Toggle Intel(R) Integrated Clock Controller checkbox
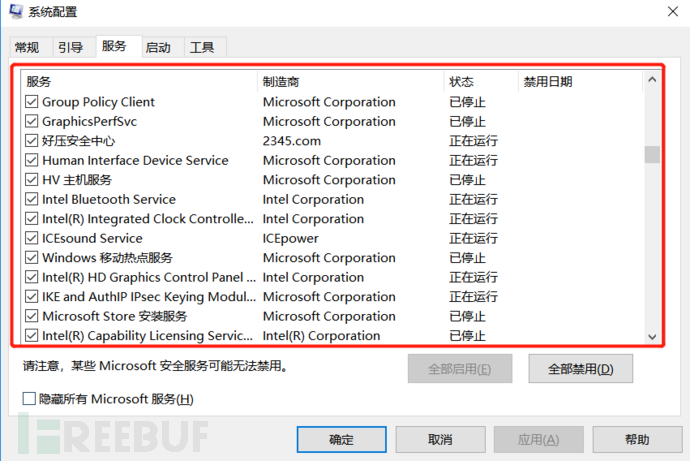 coord(31,219)
